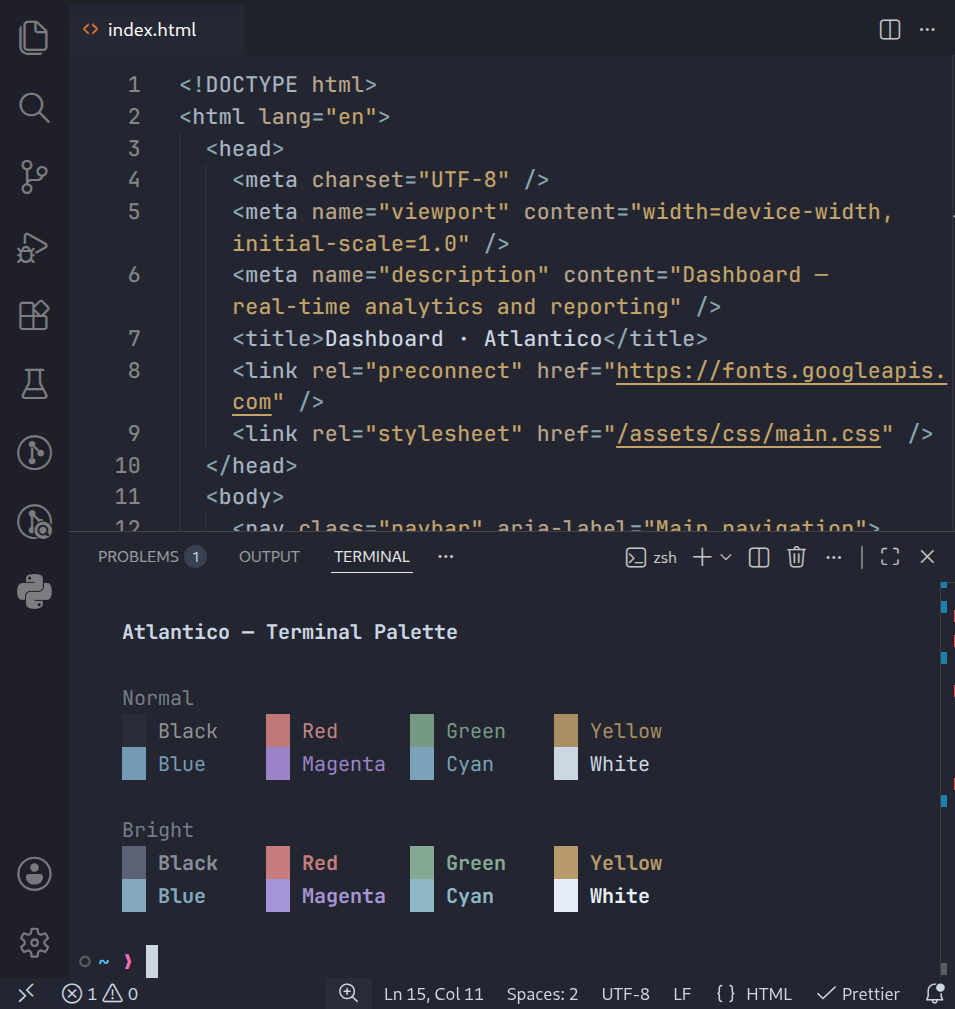Split the terminal panel
This screenshot has width=955, height=1009.
point(759,557)
